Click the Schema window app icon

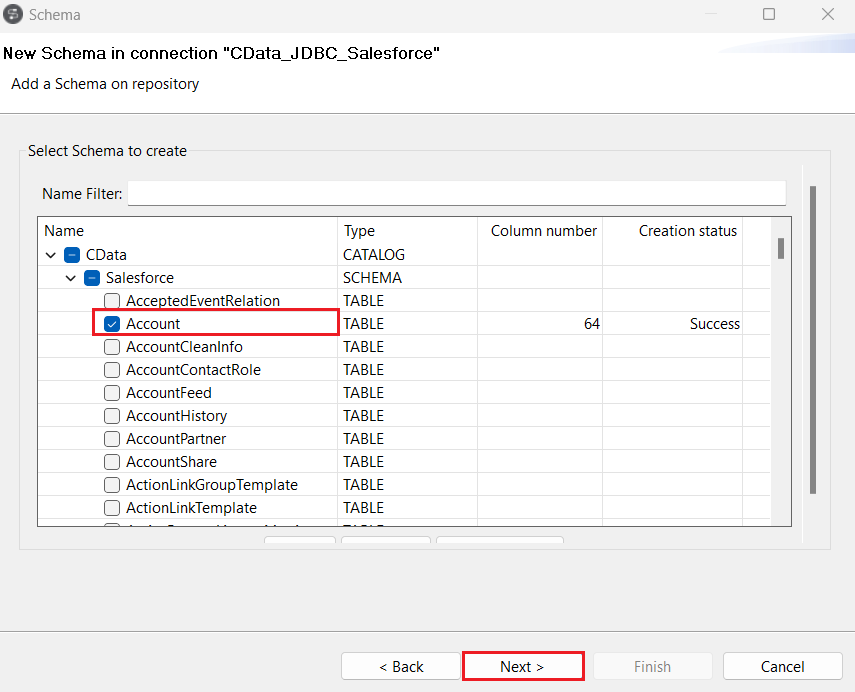[x=14, y=14]
